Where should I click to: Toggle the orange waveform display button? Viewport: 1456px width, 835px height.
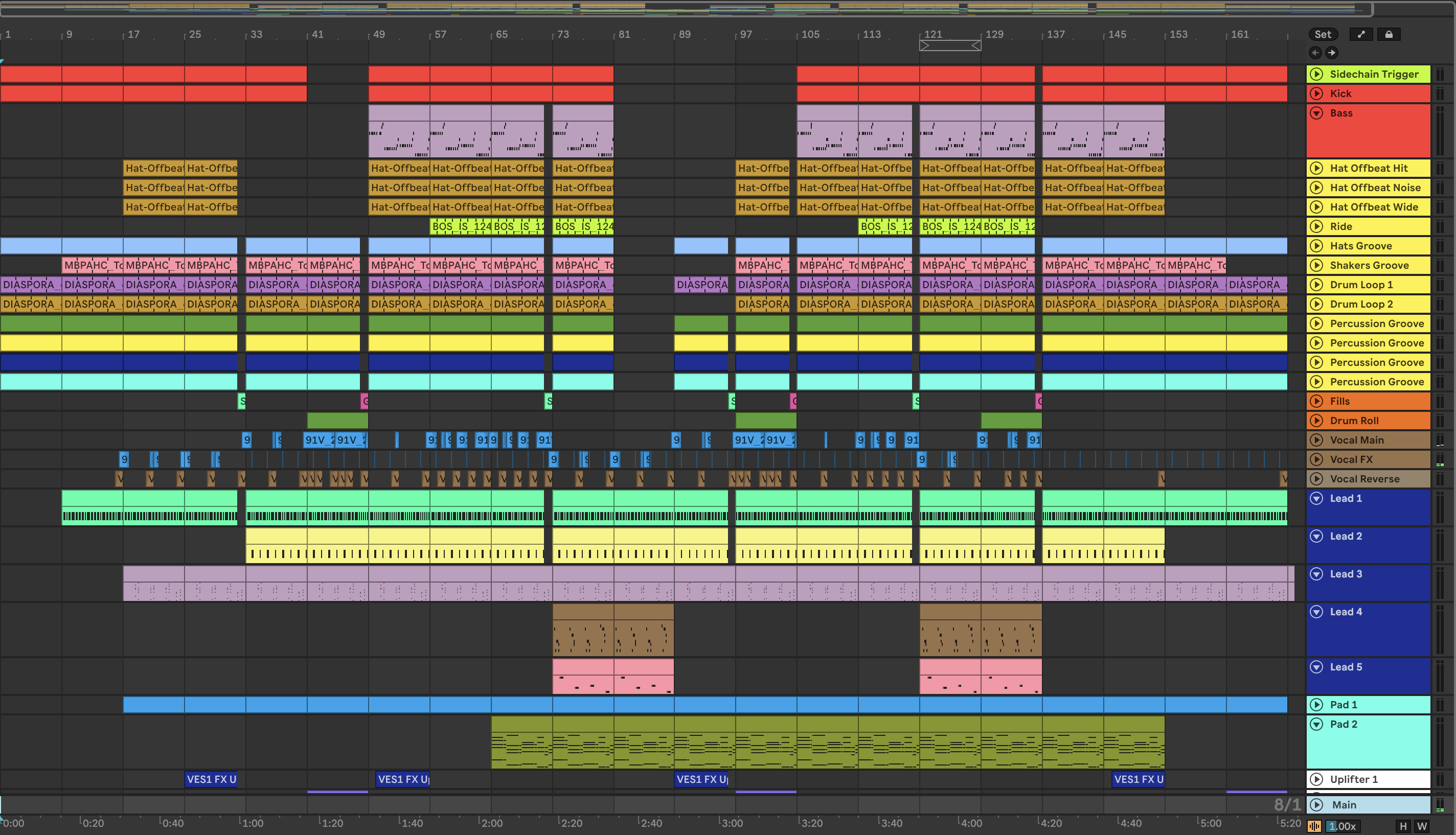click(x=1314, y=826)
